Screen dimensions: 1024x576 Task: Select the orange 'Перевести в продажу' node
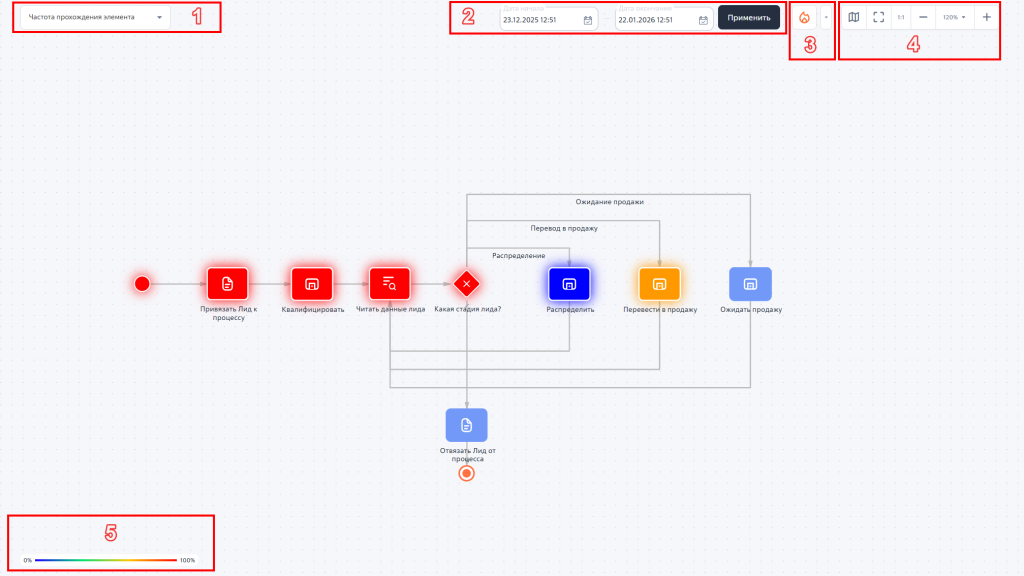click(x=659, y=284)
